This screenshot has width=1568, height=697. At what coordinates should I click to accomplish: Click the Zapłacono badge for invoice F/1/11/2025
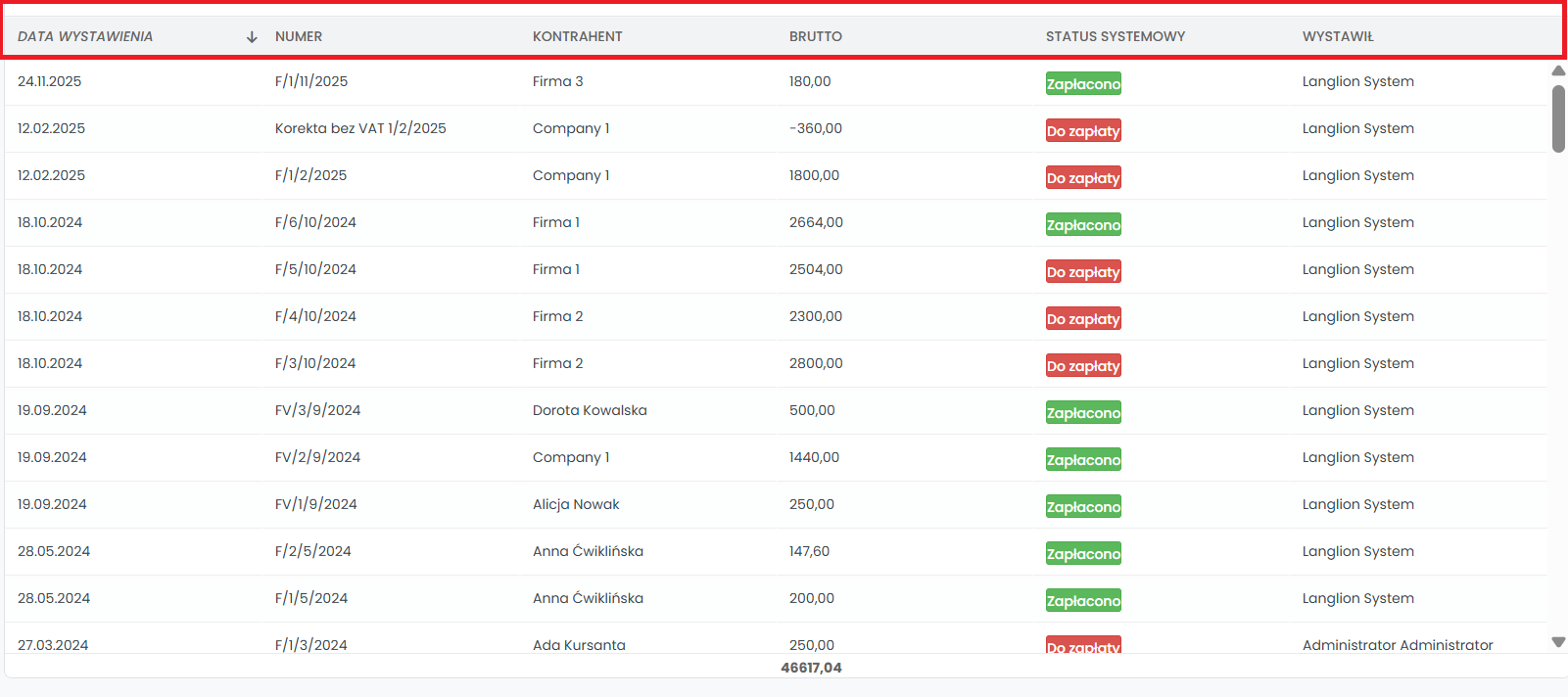click(1083, 84)
